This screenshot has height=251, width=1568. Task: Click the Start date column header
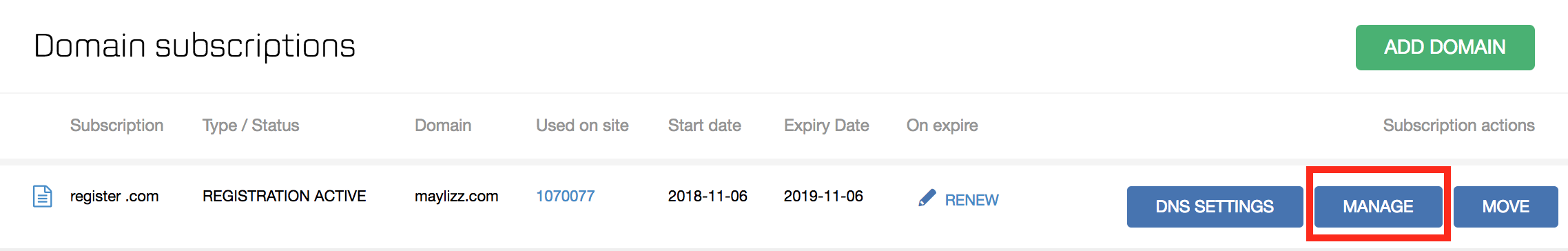coord(704,125)
